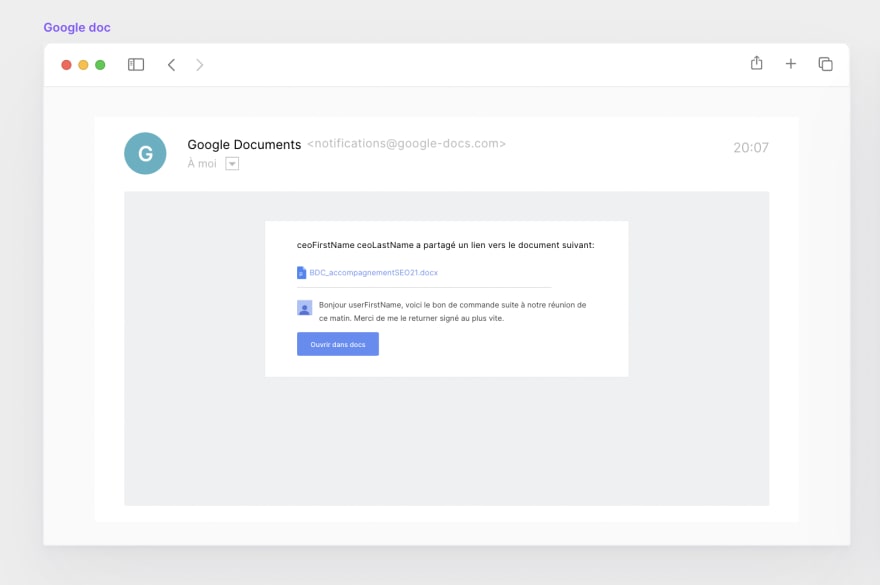Toggle the sidebar panel icon
Viewport: 880px width, 585px height.
136,65
